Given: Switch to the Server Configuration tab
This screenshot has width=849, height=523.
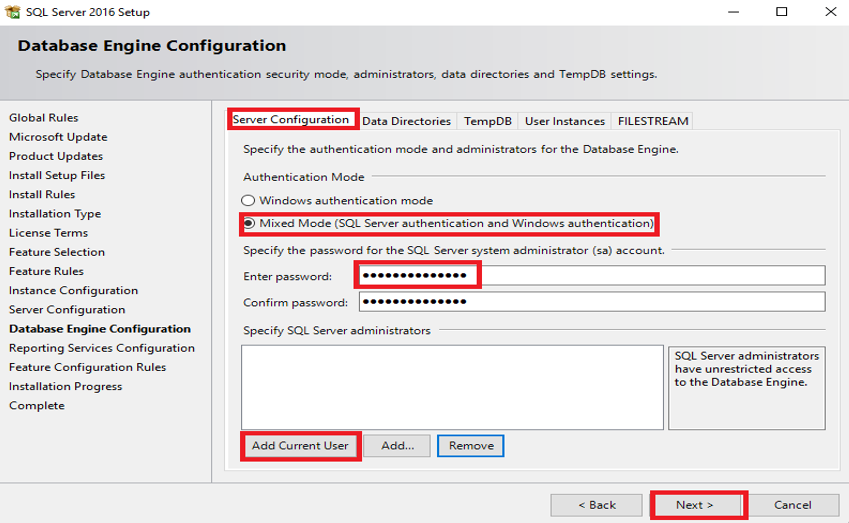Looking at the screenshot, I should coord(291,120).
